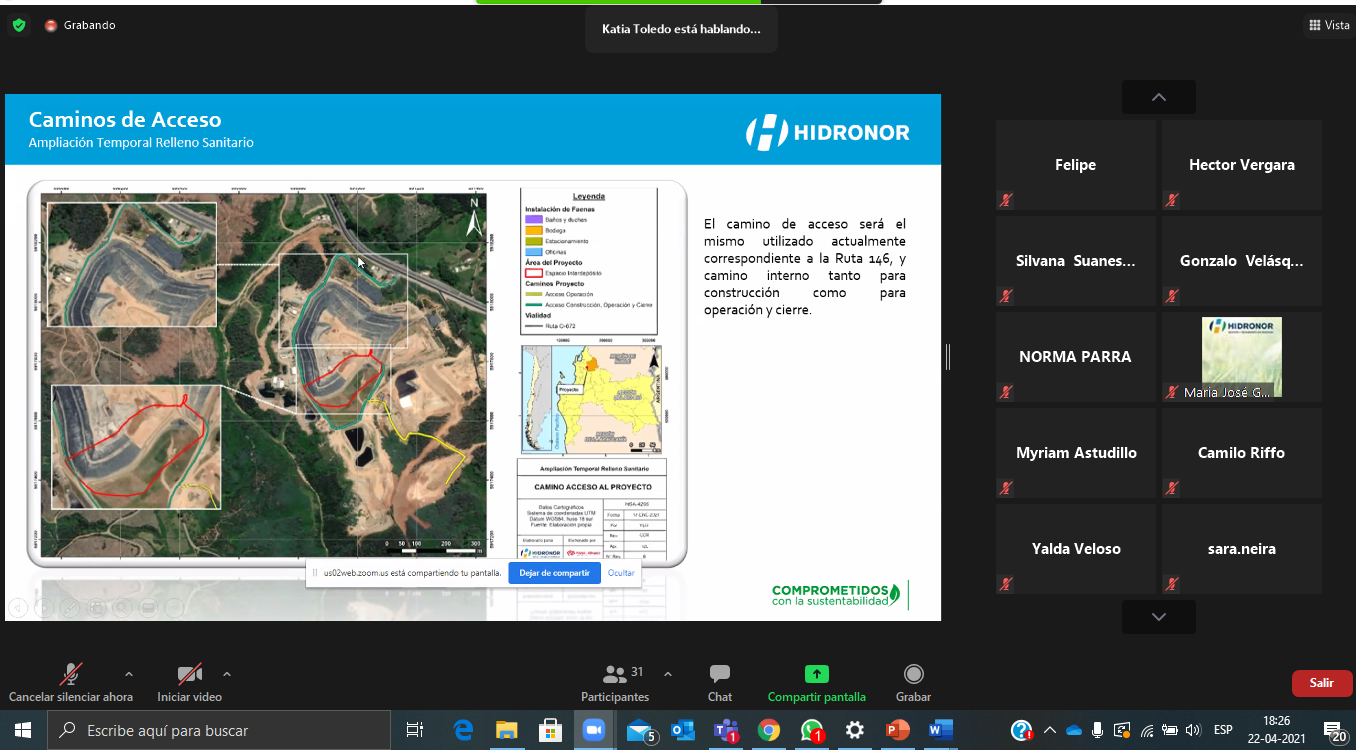The image size is (1356, 750).
Task: Click green Compartir pantalla icon
Action: 816,674
